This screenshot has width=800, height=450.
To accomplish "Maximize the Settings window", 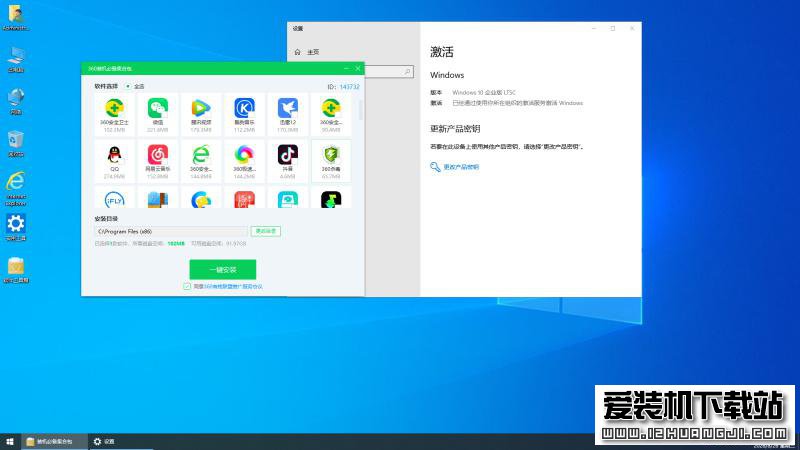I will [x=613, y=29].
